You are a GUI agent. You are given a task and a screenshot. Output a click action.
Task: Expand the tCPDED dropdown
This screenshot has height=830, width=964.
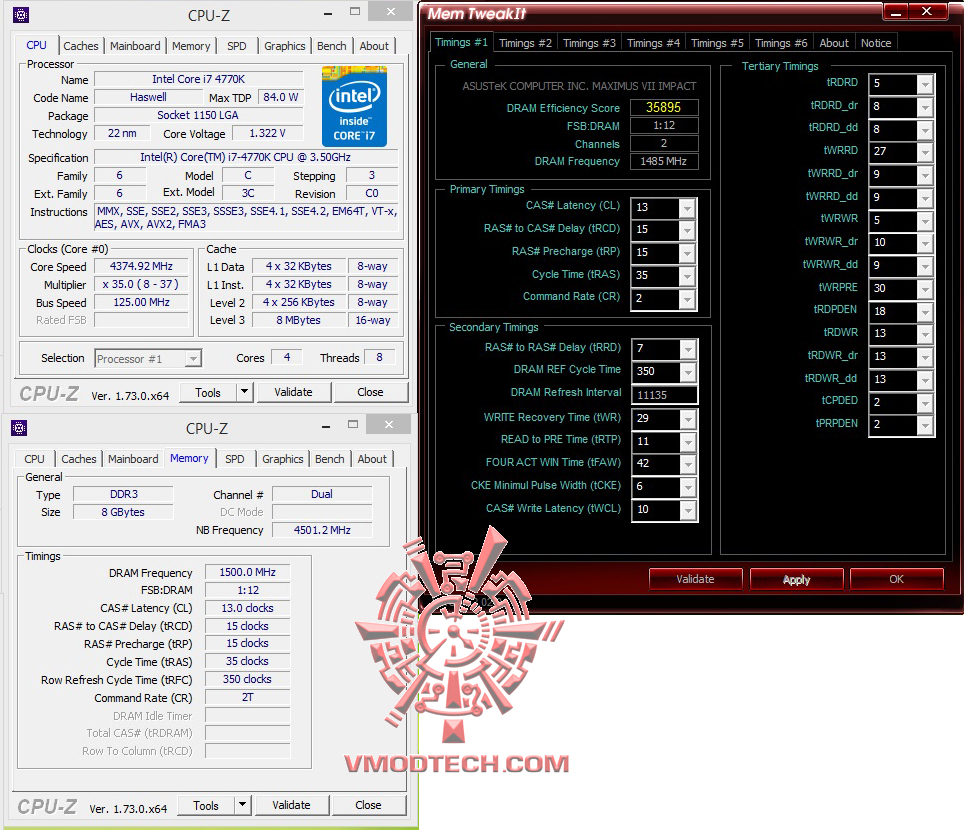(x=925, y=403)
